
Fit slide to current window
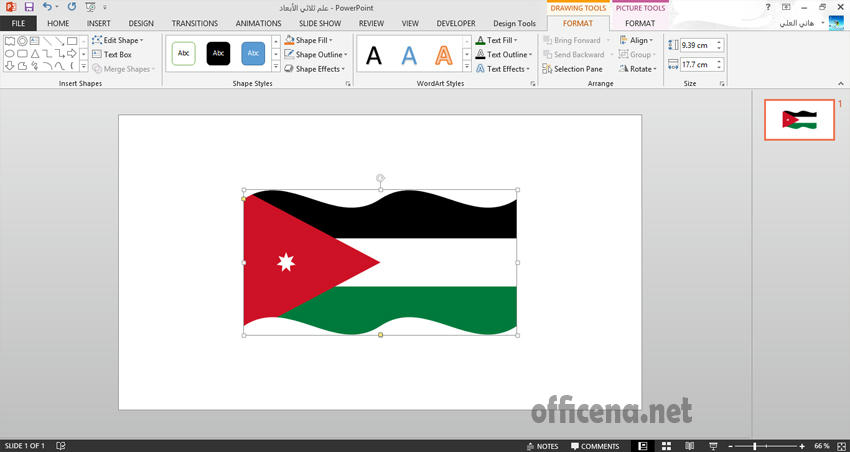[841, 445]
